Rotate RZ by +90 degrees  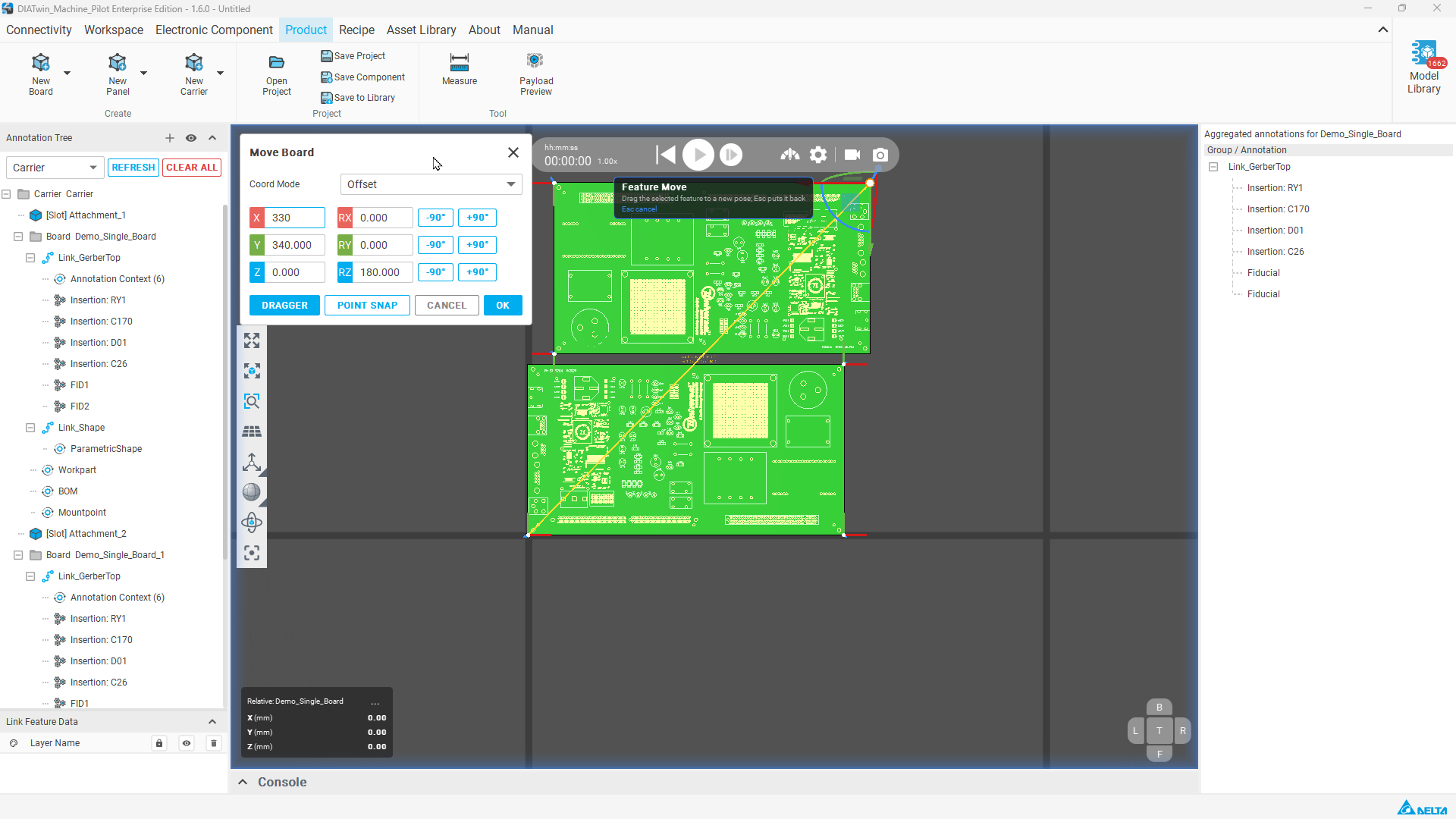point(477,272)
